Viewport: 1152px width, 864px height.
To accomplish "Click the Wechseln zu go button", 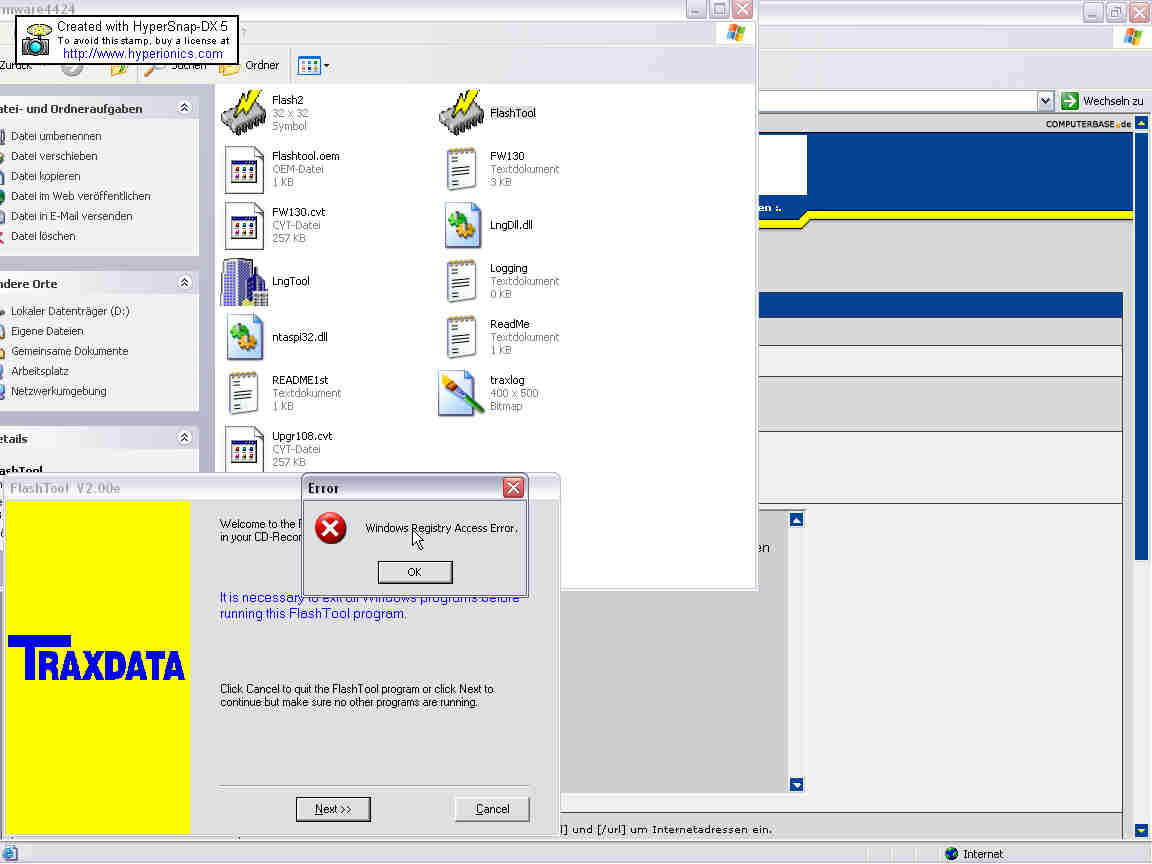I will [1103, 101].
